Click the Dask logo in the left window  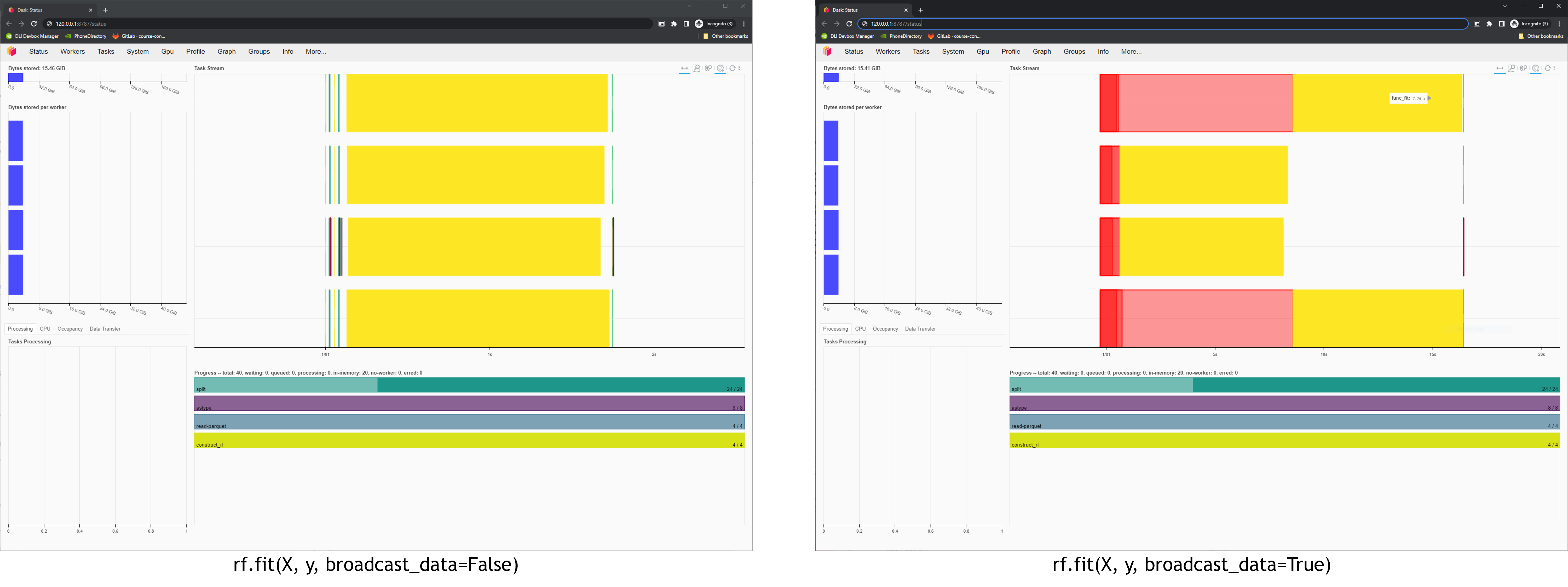[x=11, y=52]
